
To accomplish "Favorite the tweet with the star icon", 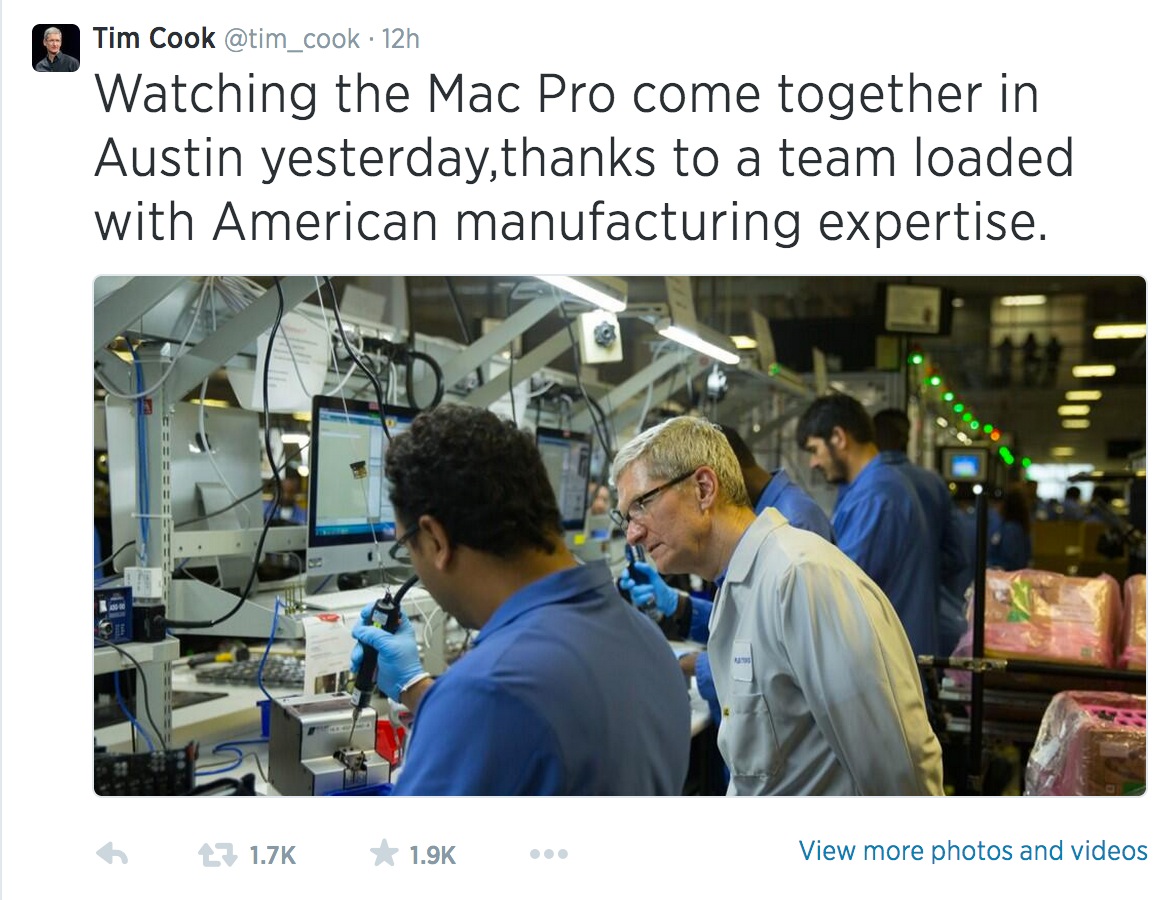I will (x=384, y=854).
